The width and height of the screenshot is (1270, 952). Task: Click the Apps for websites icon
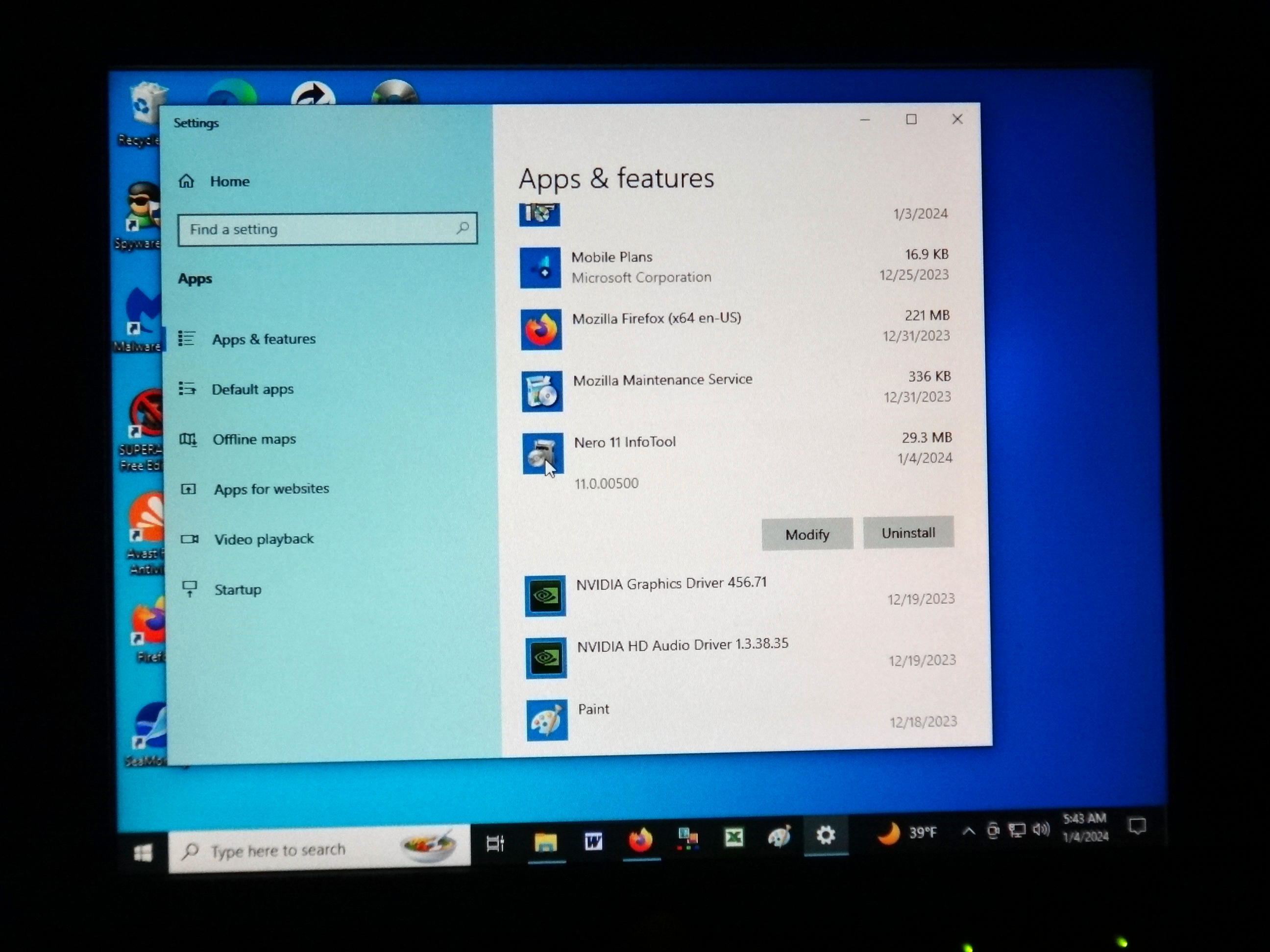coord(189,490)
